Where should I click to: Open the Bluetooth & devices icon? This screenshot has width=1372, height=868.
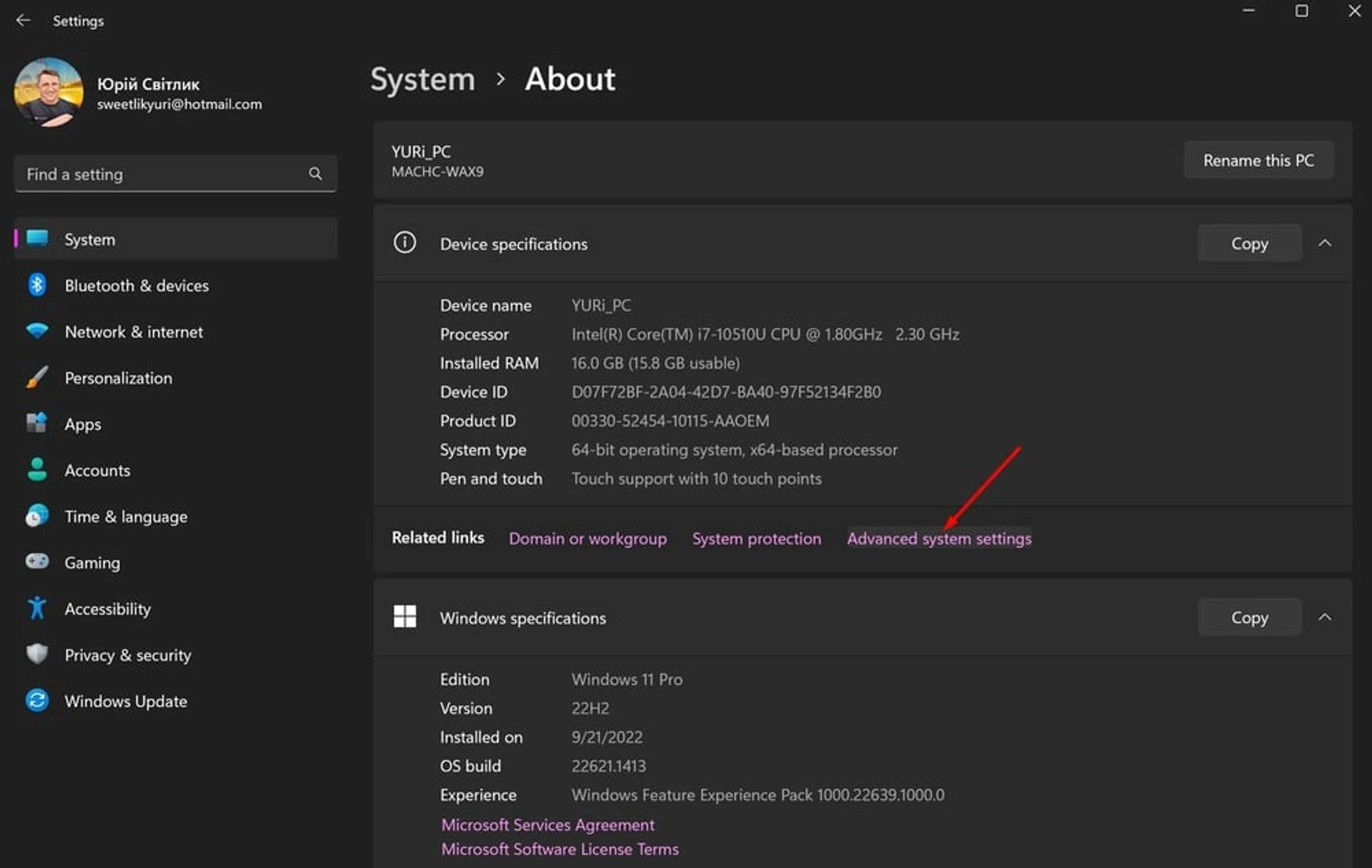point(37,285)
